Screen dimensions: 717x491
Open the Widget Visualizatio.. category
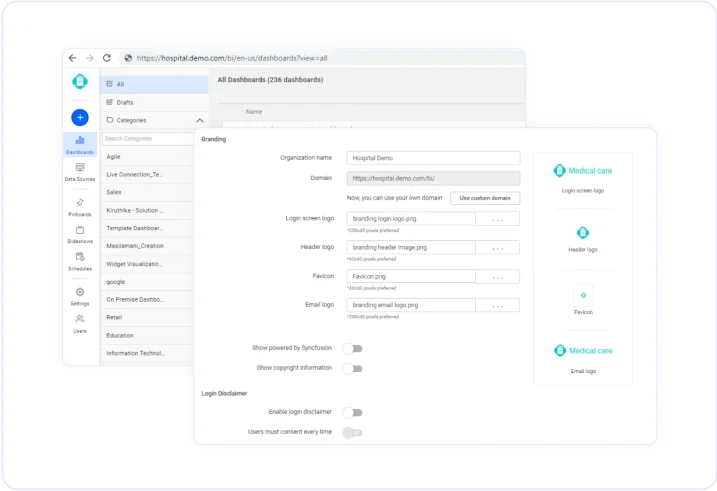point(146,264)
